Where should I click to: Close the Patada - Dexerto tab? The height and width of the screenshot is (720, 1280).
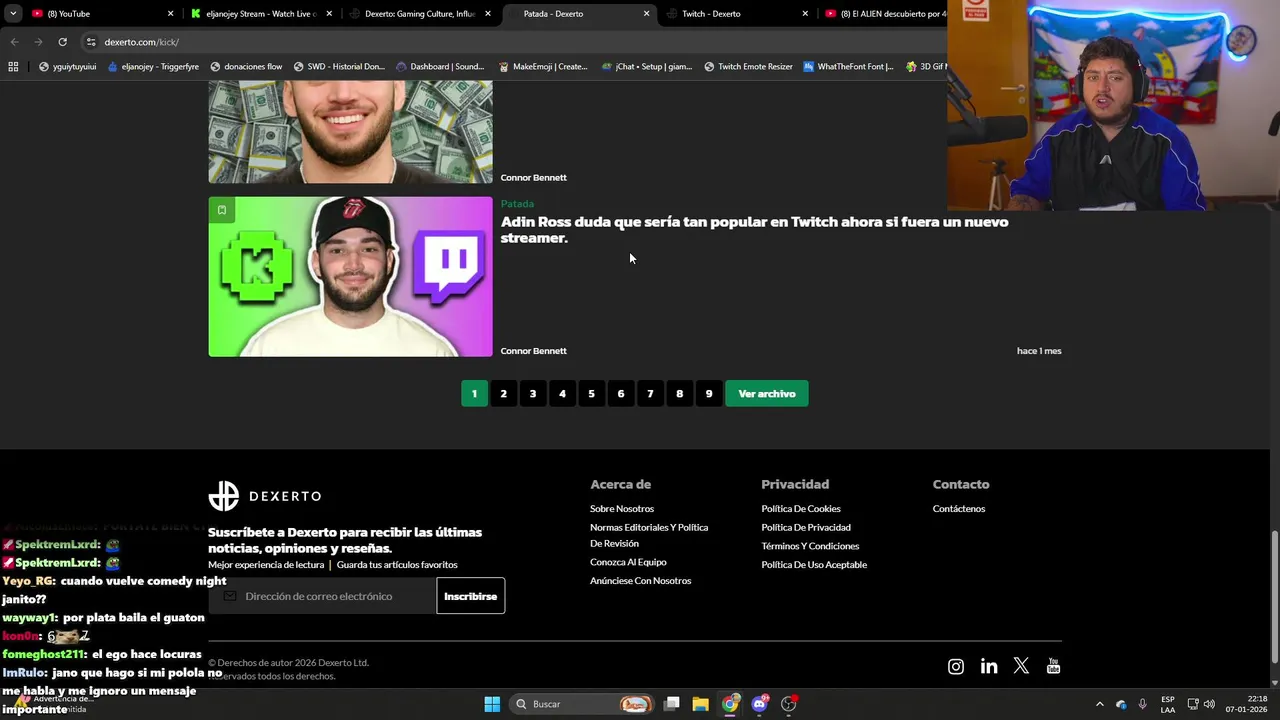[646, 14]
